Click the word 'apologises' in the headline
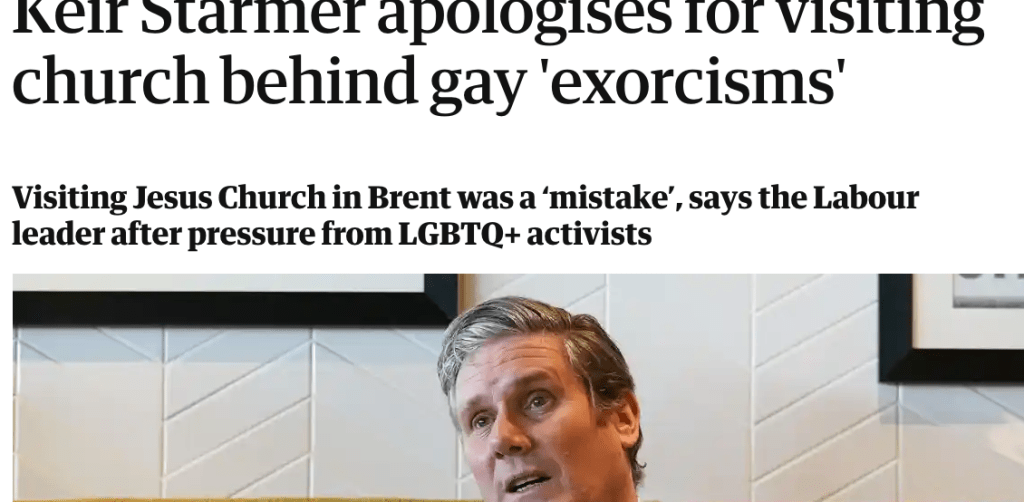 click(x=524, y=18)
